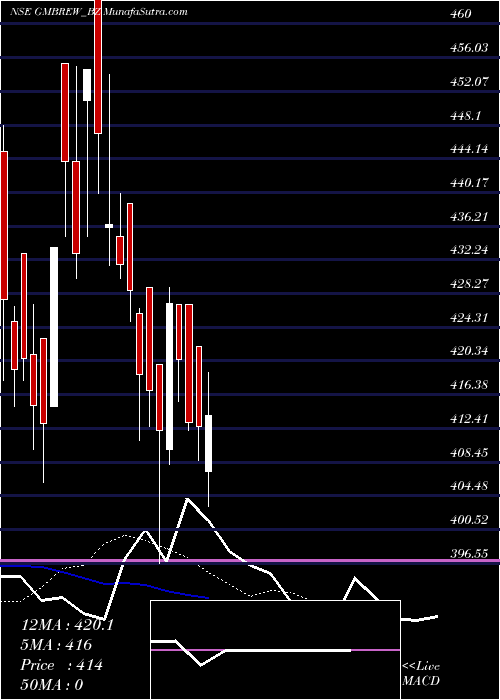Click the 420.34 price axis label
The width and height of the screenshot is (500, 700).
click(x=469, y=351)
